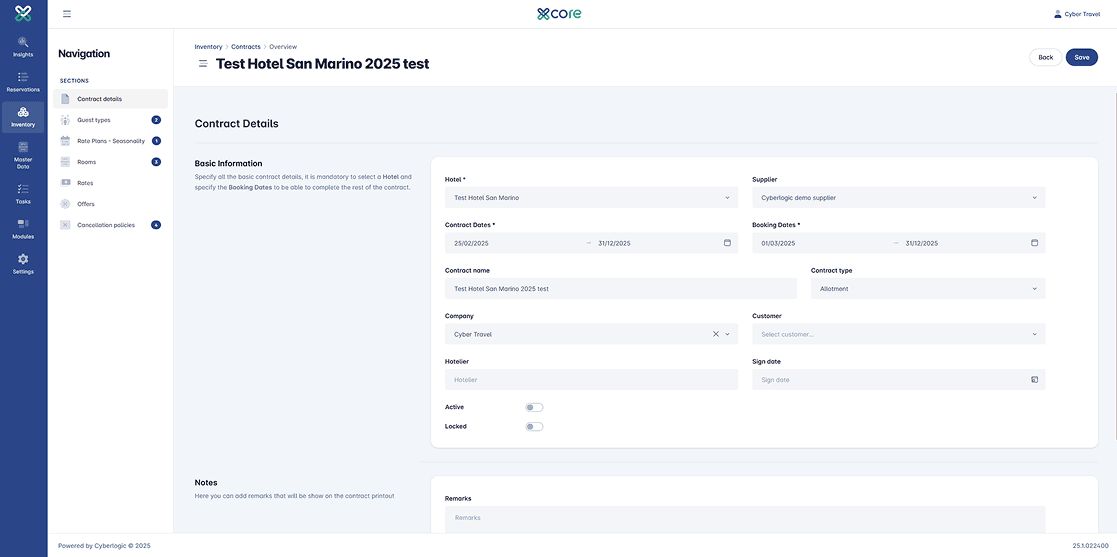The image size is (1117, 557).
Task: Open Insights from the left sidebar
Action: 23,46
